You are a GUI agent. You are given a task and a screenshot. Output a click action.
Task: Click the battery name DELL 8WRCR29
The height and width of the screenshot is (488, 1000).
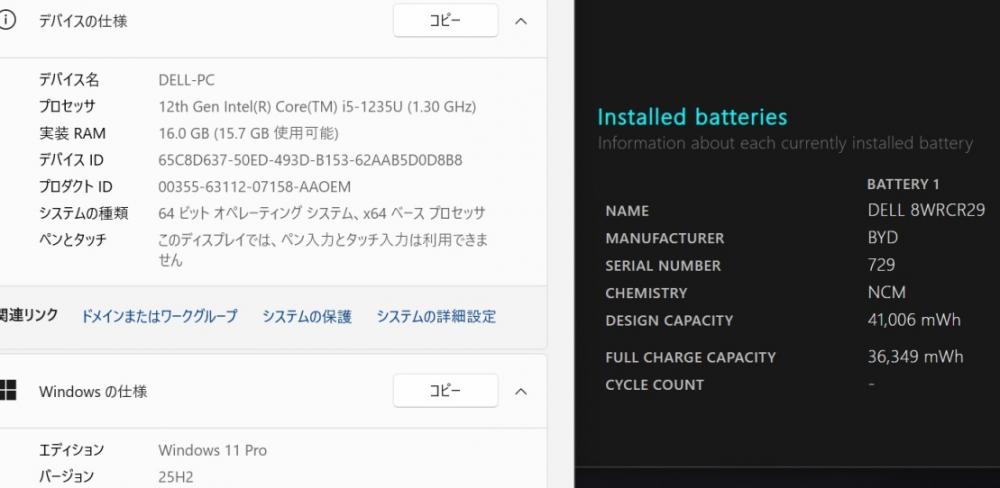926,210
